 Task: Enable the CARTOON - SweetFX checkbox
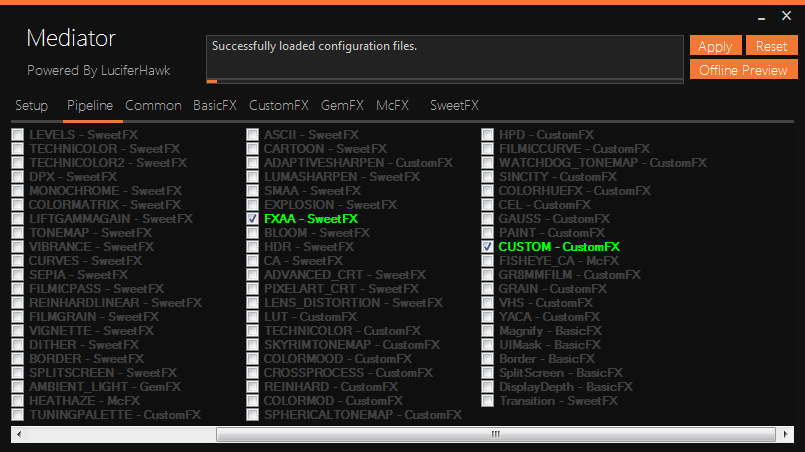point(253,148)
